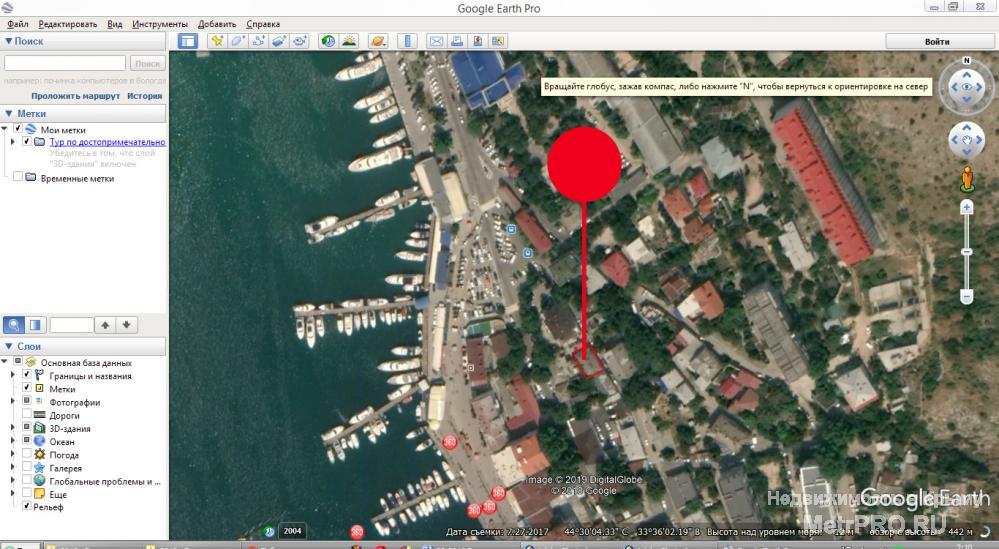999x549 pixels.
Task: Click into the search input field
Action: pos(65,63)
